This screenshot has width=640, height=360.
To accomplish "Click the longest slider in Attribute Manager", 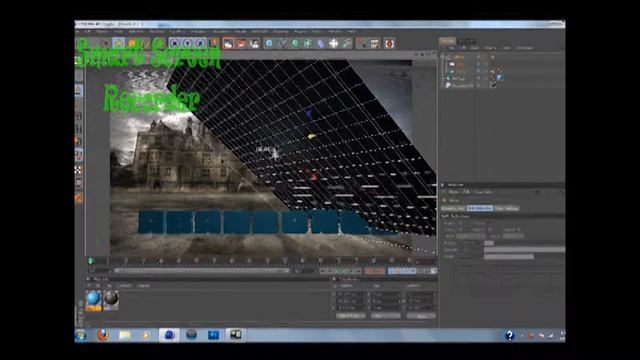I will [x=524, y=249].
